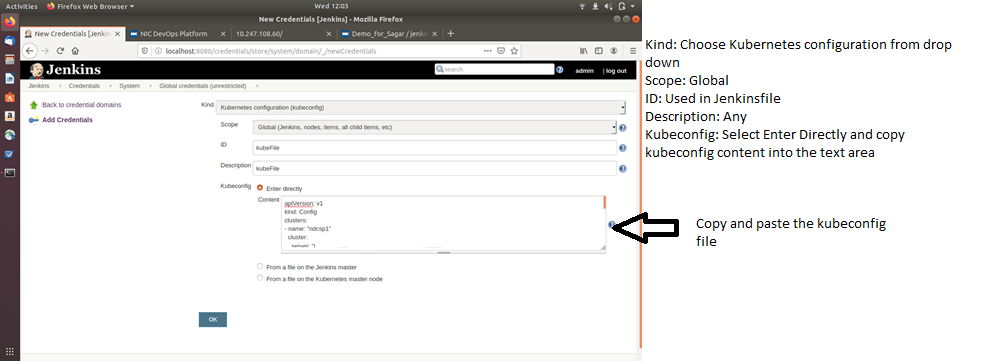The image size is (994, 361).
Task: Click the textarea resize bar below Content
Action: (x=444, y=252)
